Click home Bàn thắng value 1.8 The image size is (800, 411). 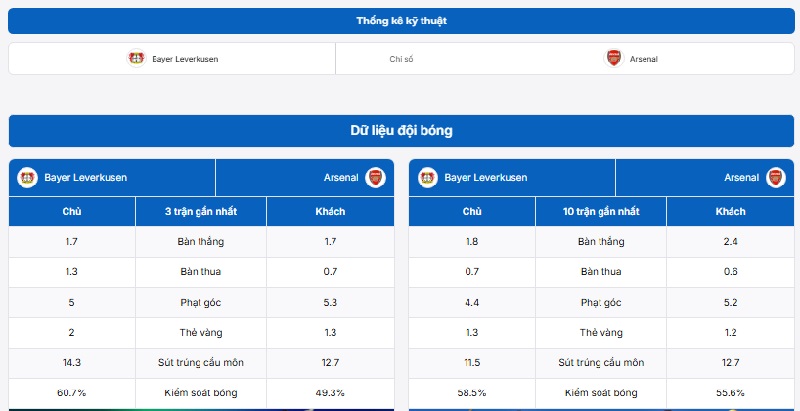coord(472,242)
